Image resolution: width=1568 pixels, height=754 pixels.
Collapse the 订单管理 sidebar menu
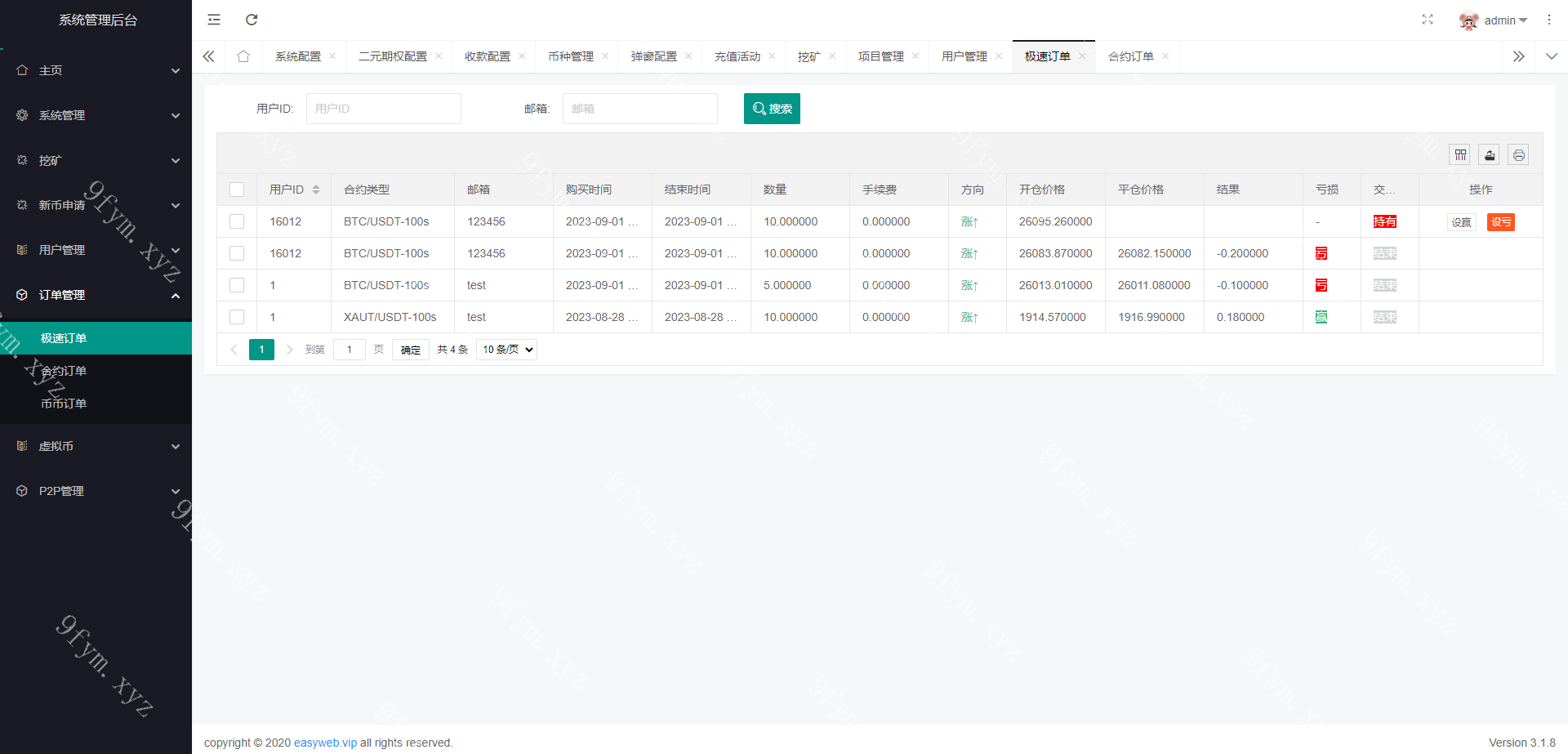96,295
